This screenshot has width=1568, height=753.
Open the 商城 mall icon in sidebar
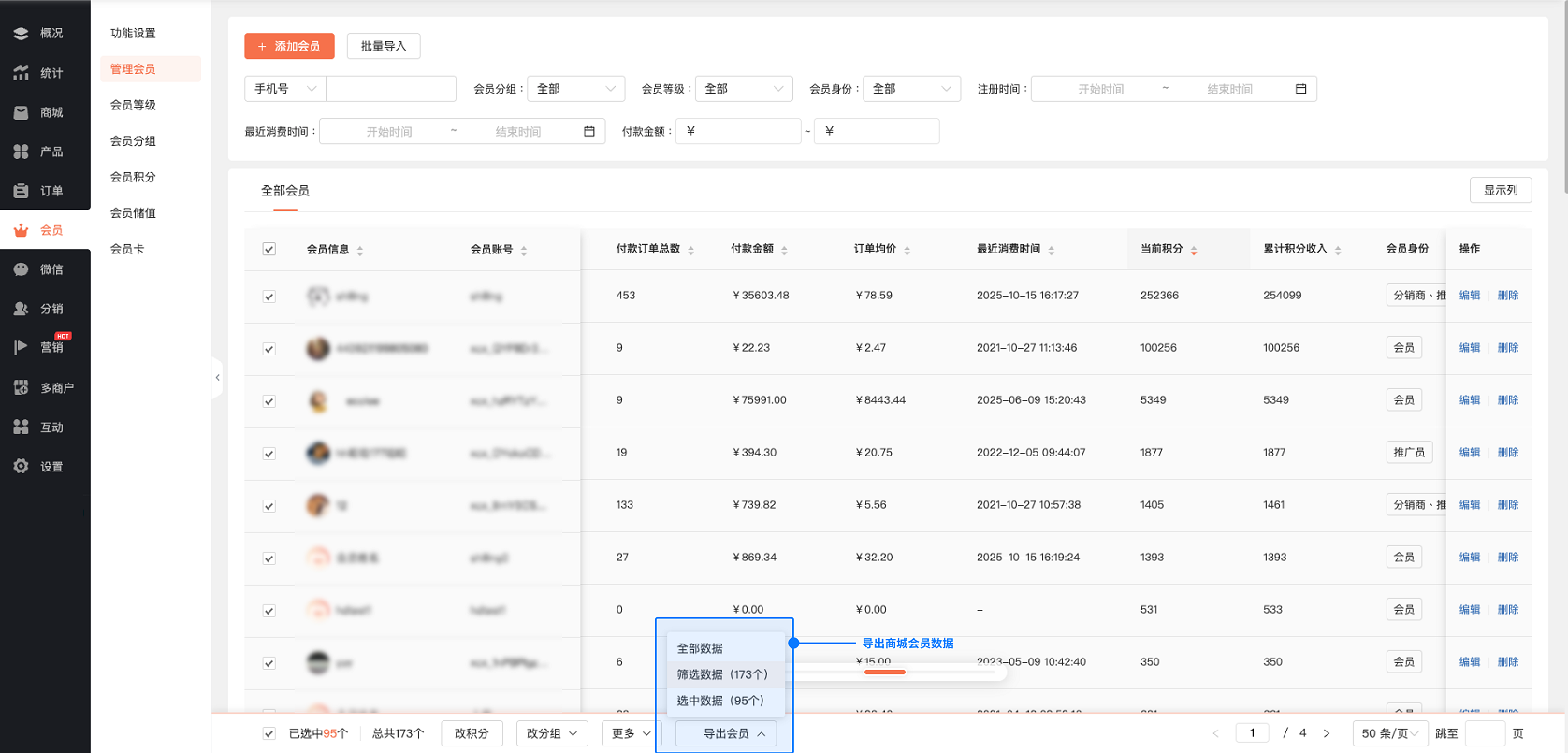[21, 112]
